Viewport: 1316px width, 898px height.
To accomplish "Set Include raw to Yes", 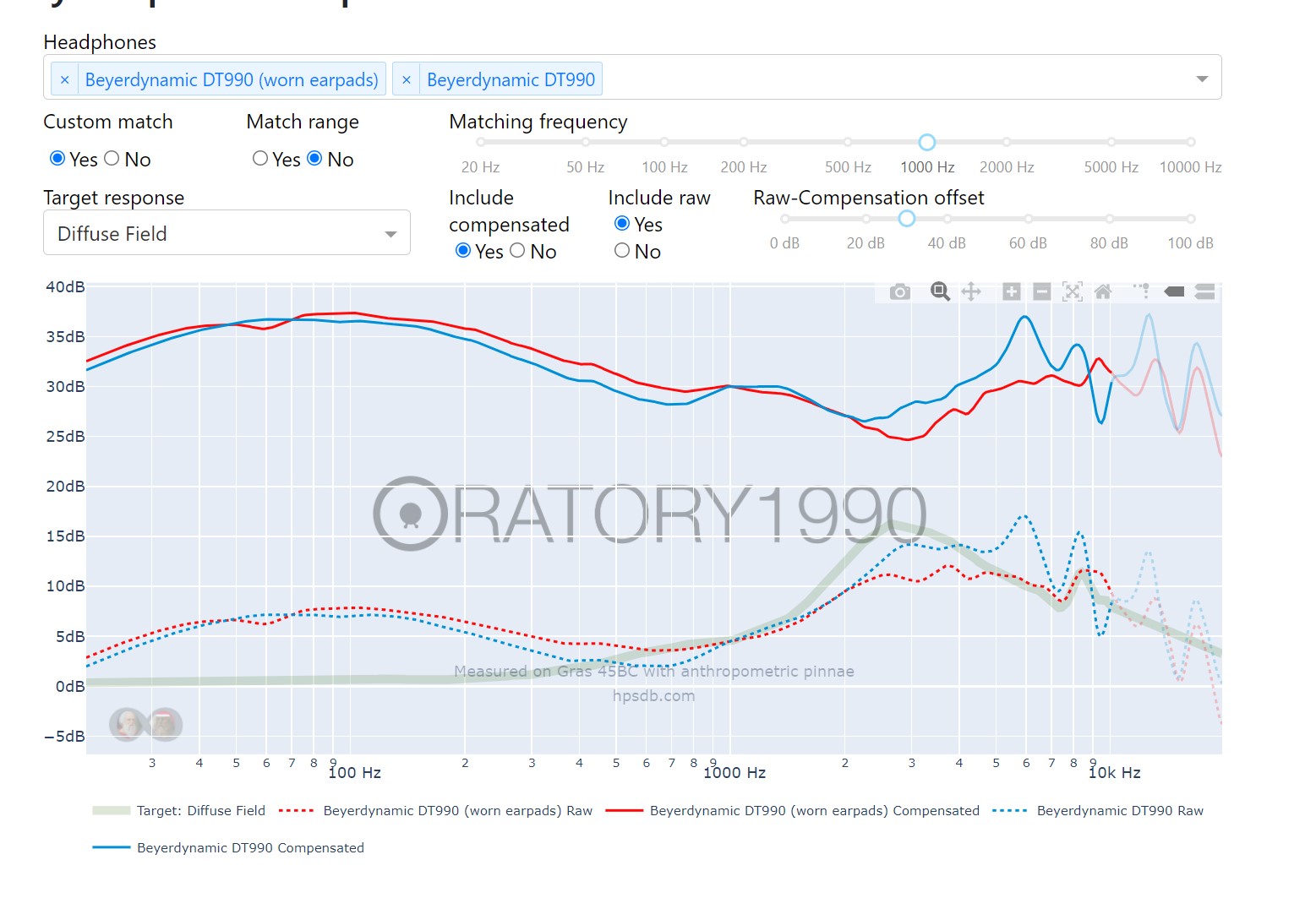I will point(622,223).
